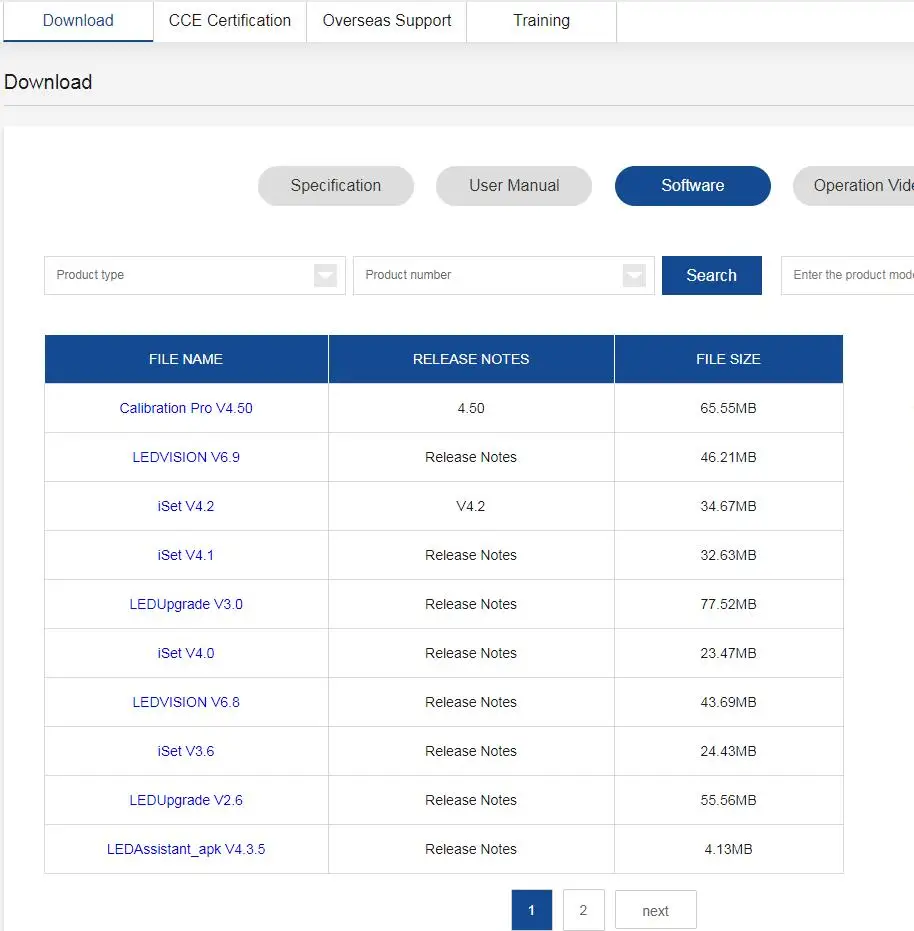Click the 43.69MB file size cell
Viewport: 914px width, 931px height.
(729, 702)
